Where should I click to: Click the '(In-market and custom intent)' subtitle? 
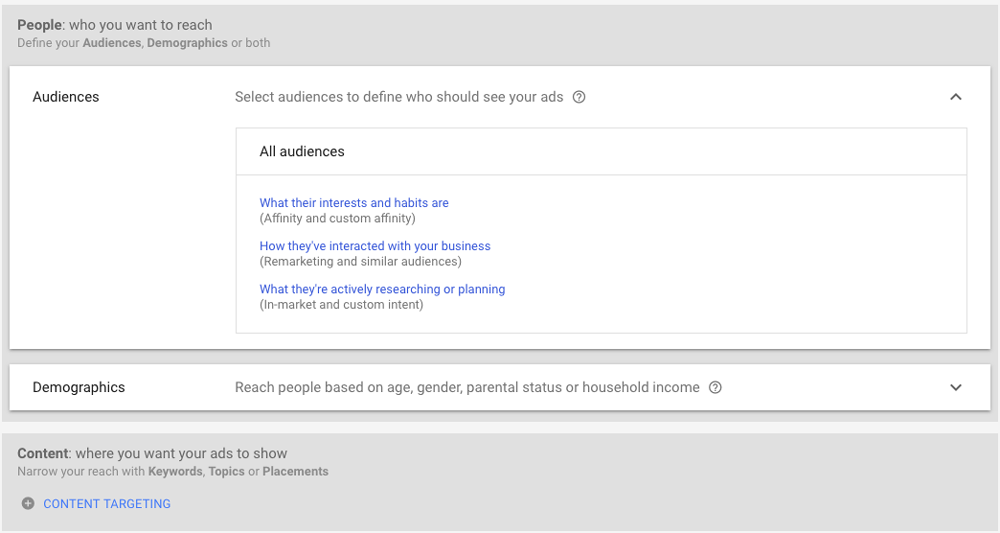341,305
